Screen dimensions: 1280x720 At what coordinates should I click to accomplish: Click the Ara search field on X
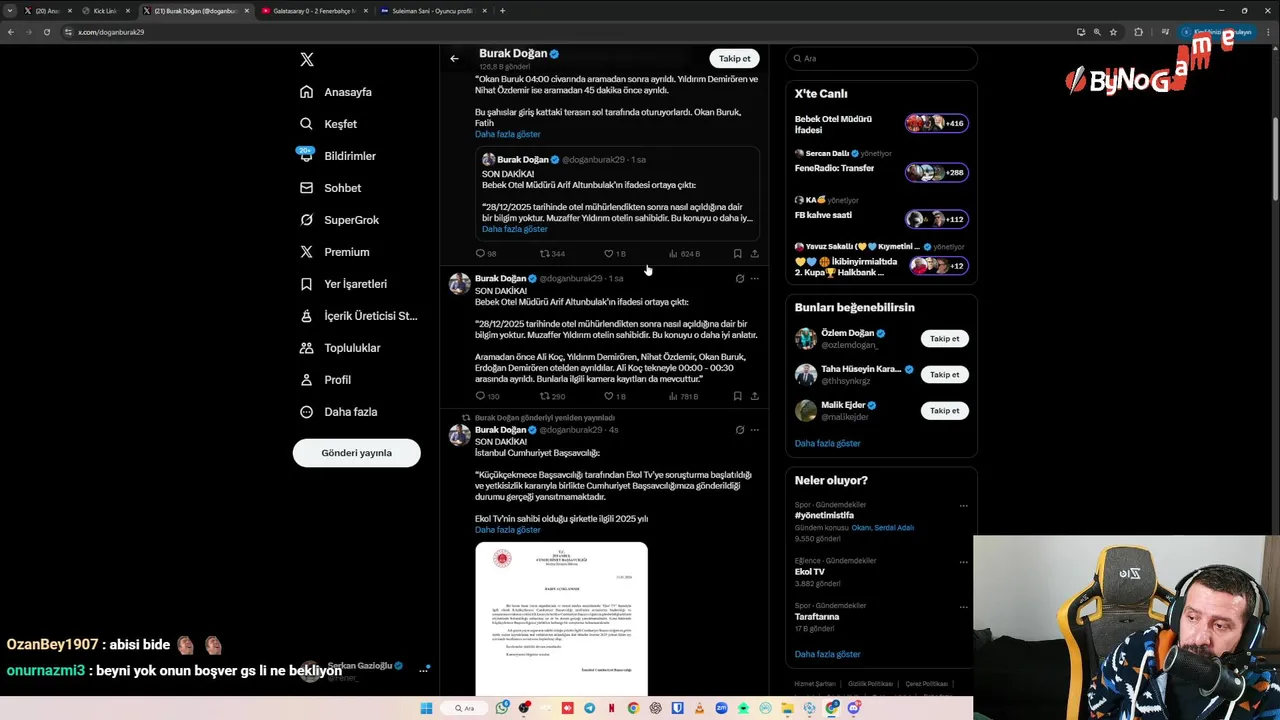[881, 58]
